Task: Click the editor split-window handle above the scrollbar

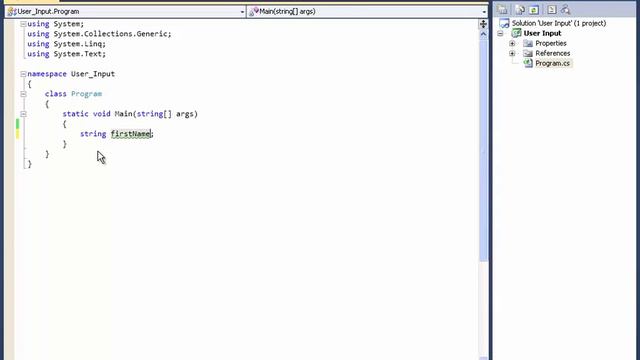Action: click(483, 24)
